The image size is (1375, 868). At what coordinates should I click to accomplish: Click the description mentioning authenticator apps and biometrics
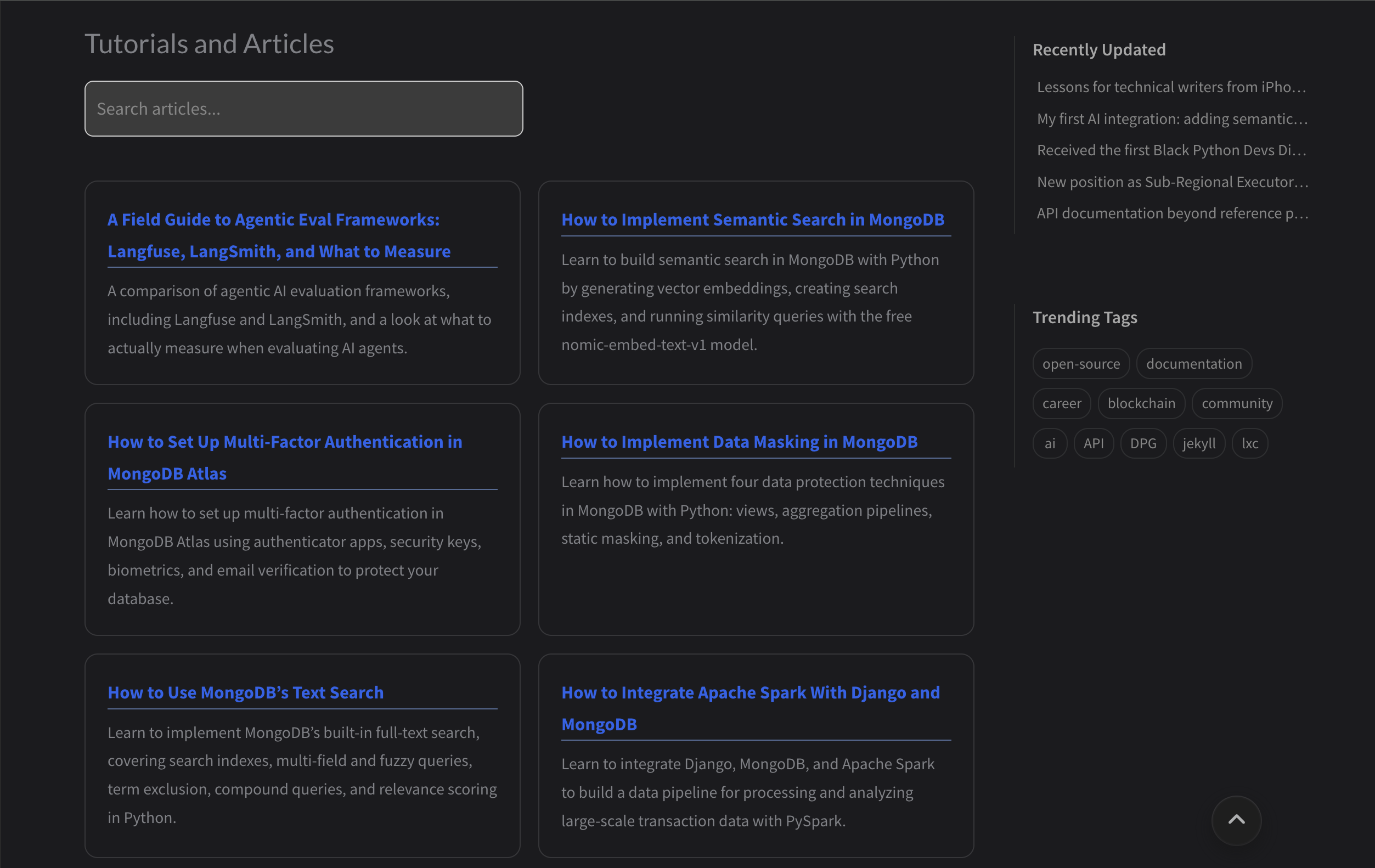(x=295, y=556)
